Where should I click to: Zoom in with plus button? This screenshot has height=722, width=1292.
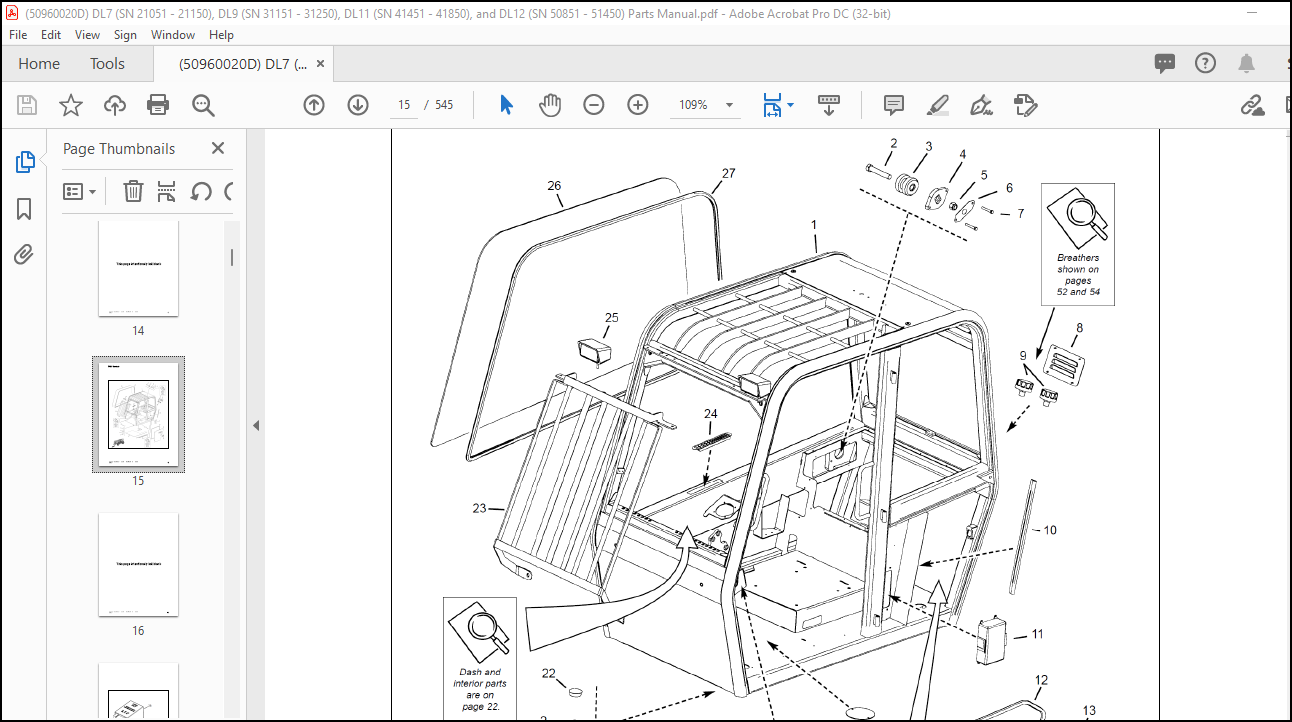pyautogui.click(x=638, y=105)
